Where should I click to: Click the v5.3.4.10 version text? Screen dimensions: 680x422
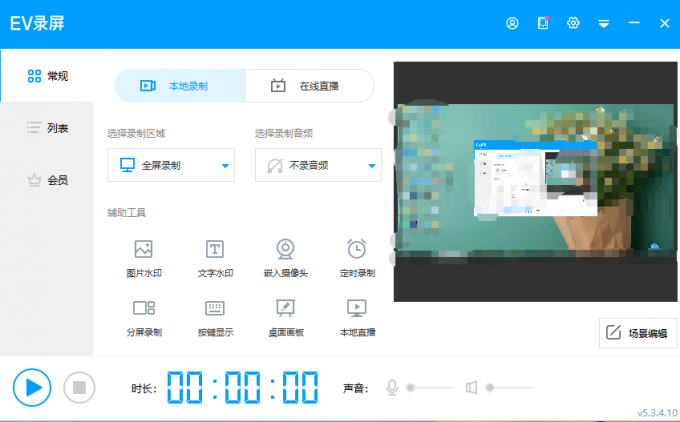(x=657, y=412)
